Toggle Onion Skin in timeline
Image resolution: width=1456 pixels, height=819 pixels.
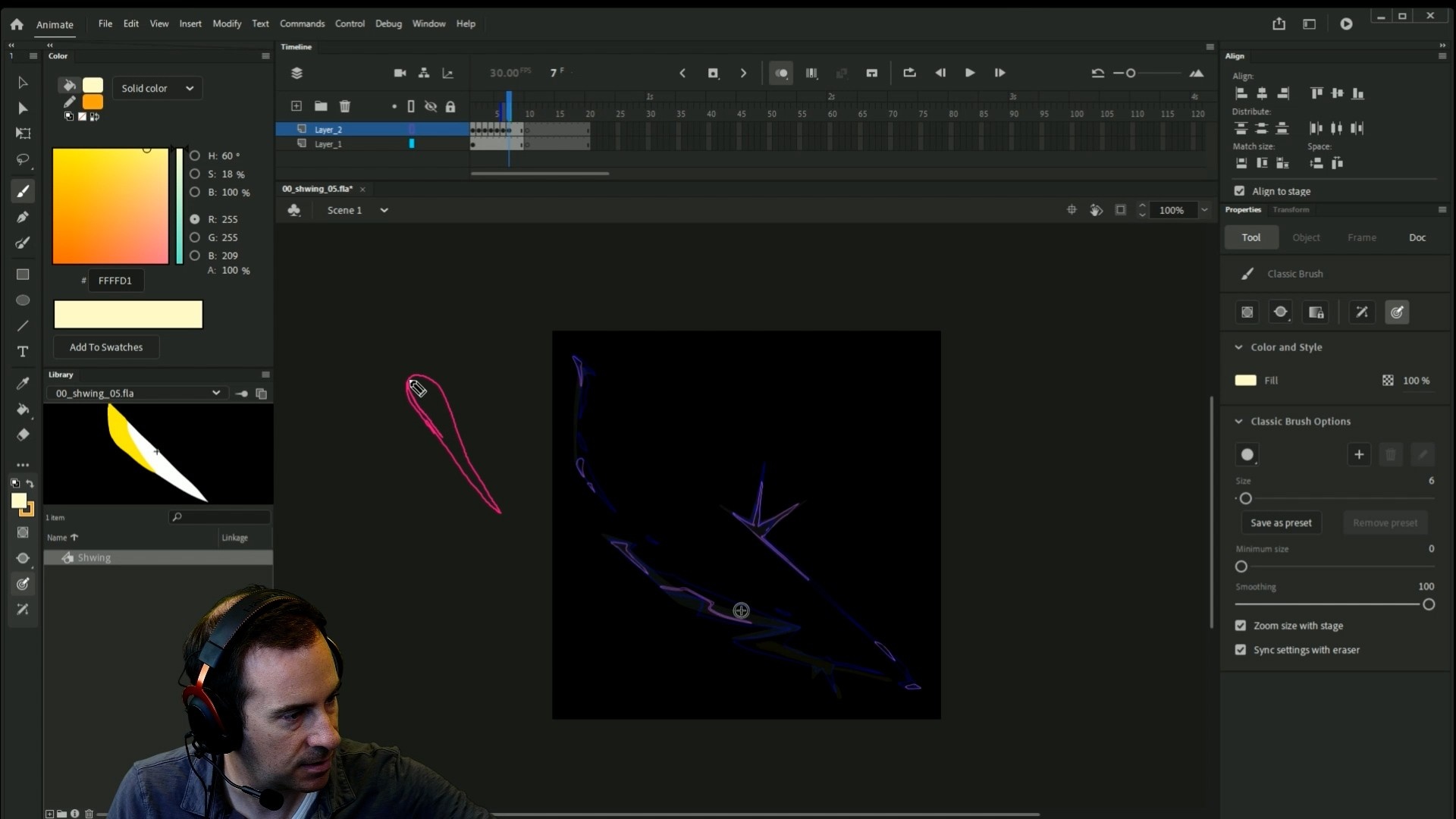tap(780, 73)
